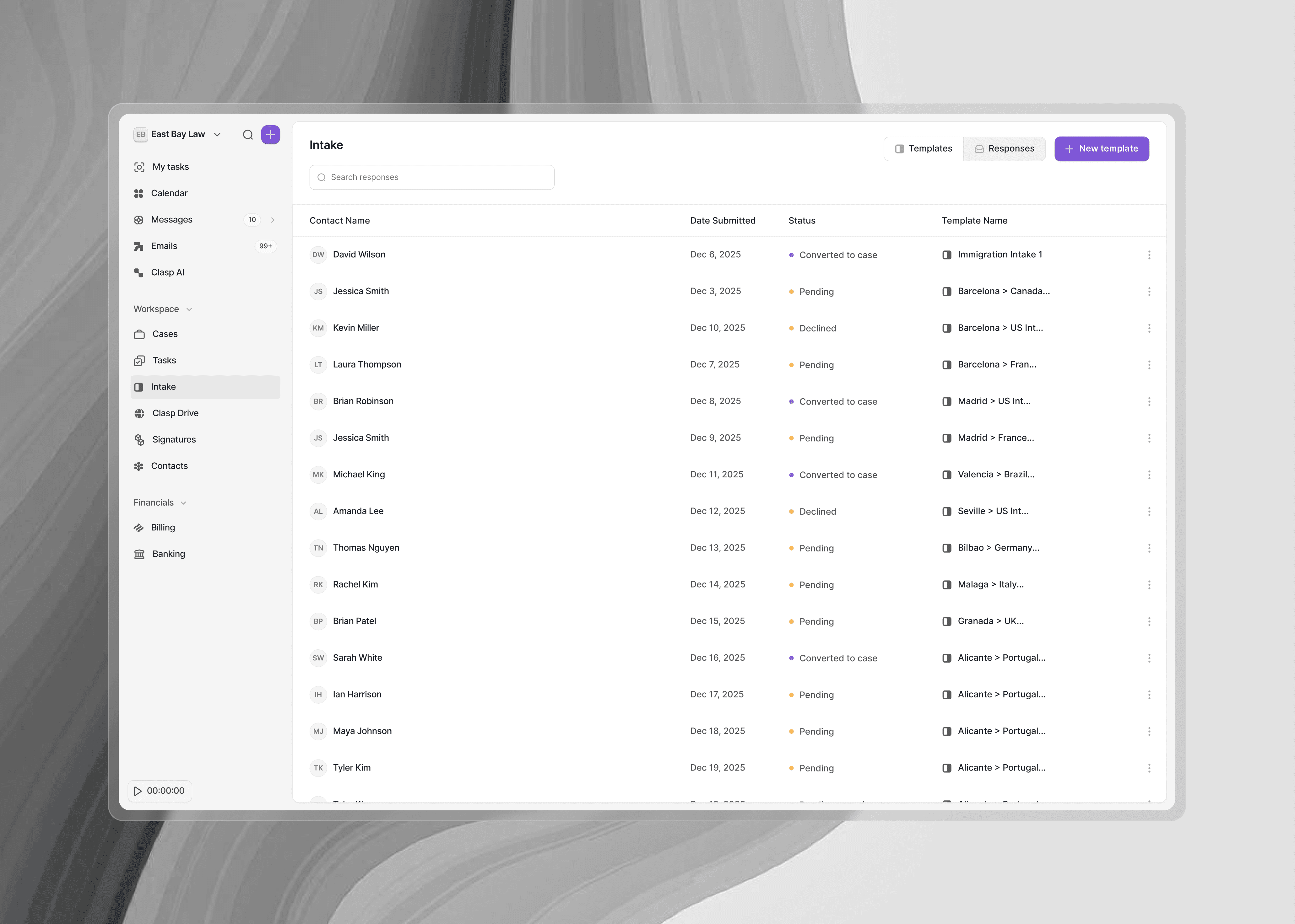Collapse the Workspace section

tap(189, 309)
